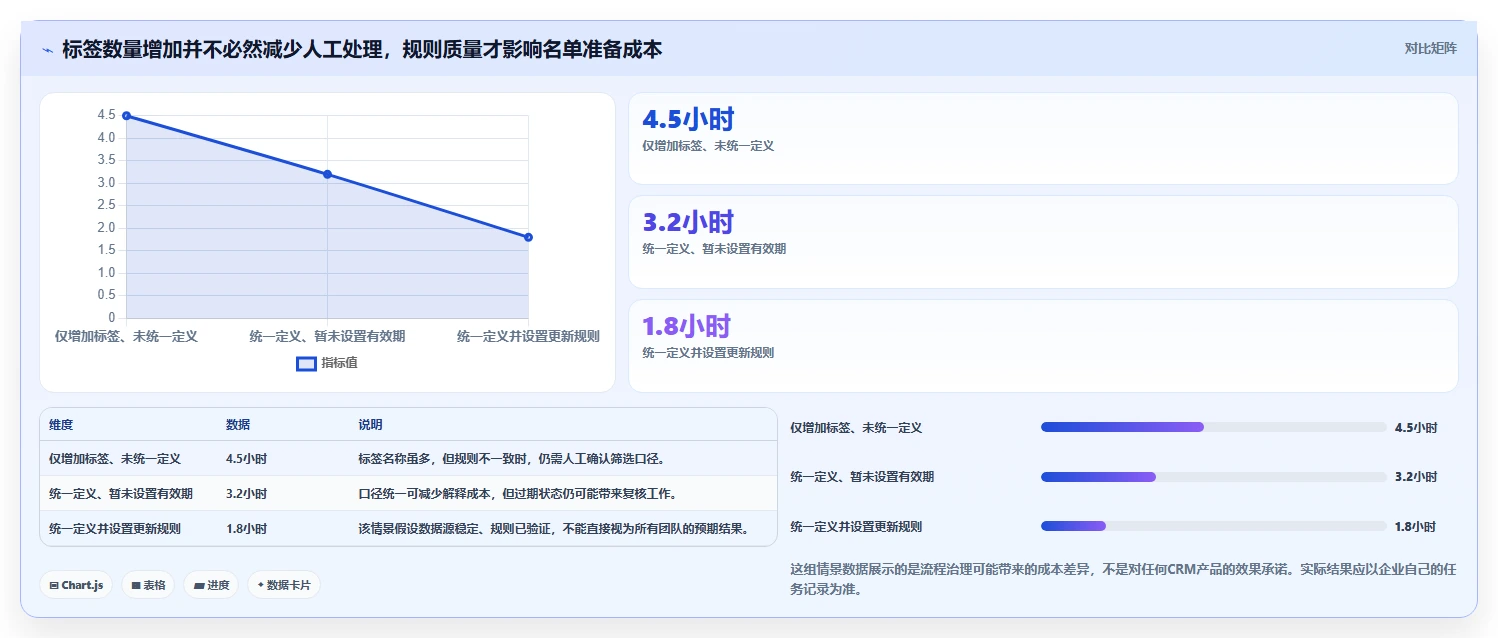
Task: Click the 1.8 data point on chart
Action: point(528,237)
